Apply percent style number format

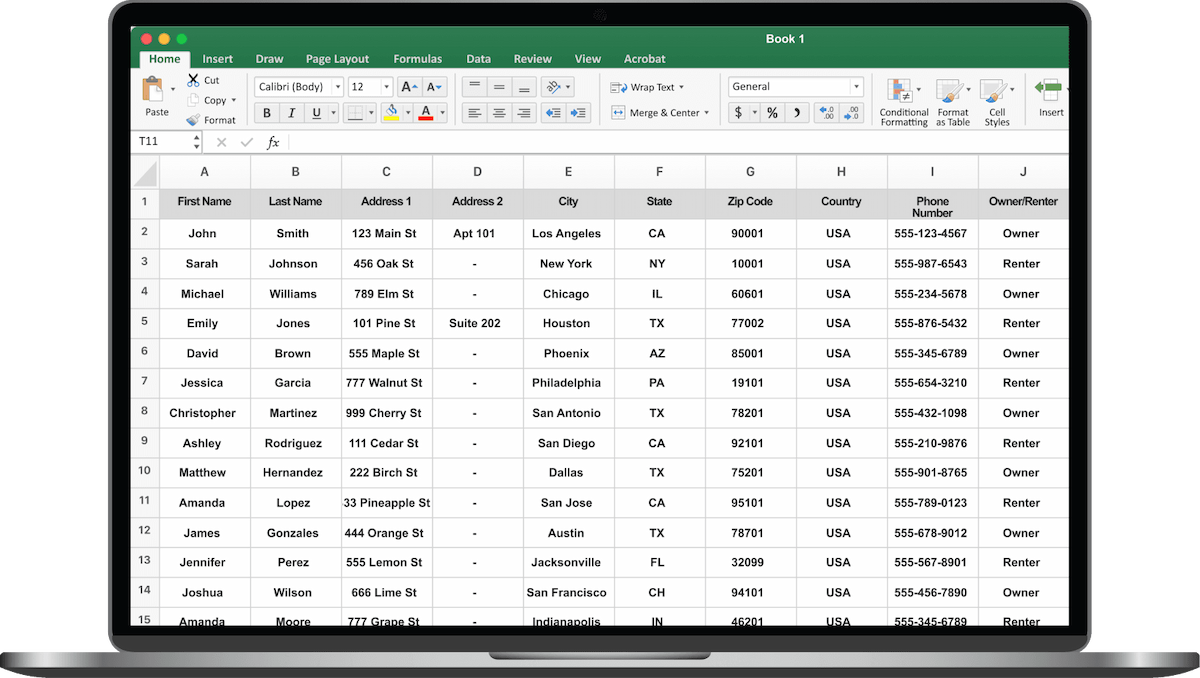pos(772,113)
